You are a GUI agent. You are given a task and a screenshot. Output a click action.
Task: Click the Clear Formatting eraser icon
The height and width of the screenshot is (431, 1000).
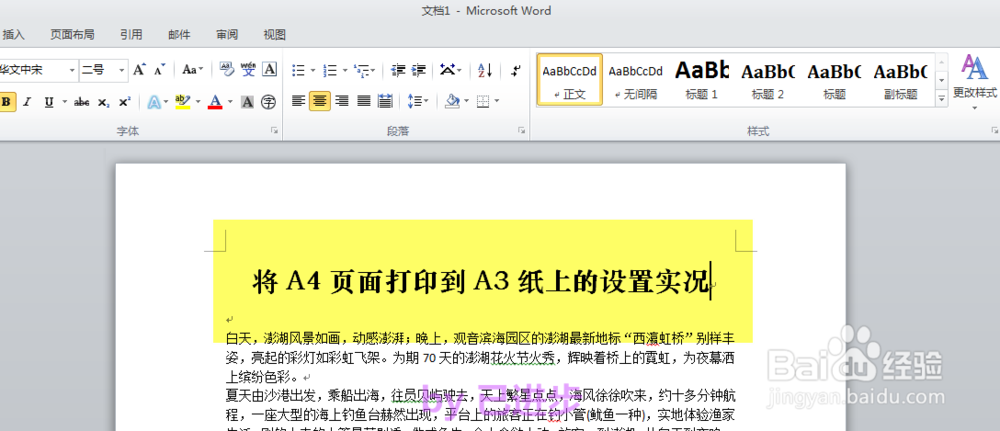coord(226,70)
